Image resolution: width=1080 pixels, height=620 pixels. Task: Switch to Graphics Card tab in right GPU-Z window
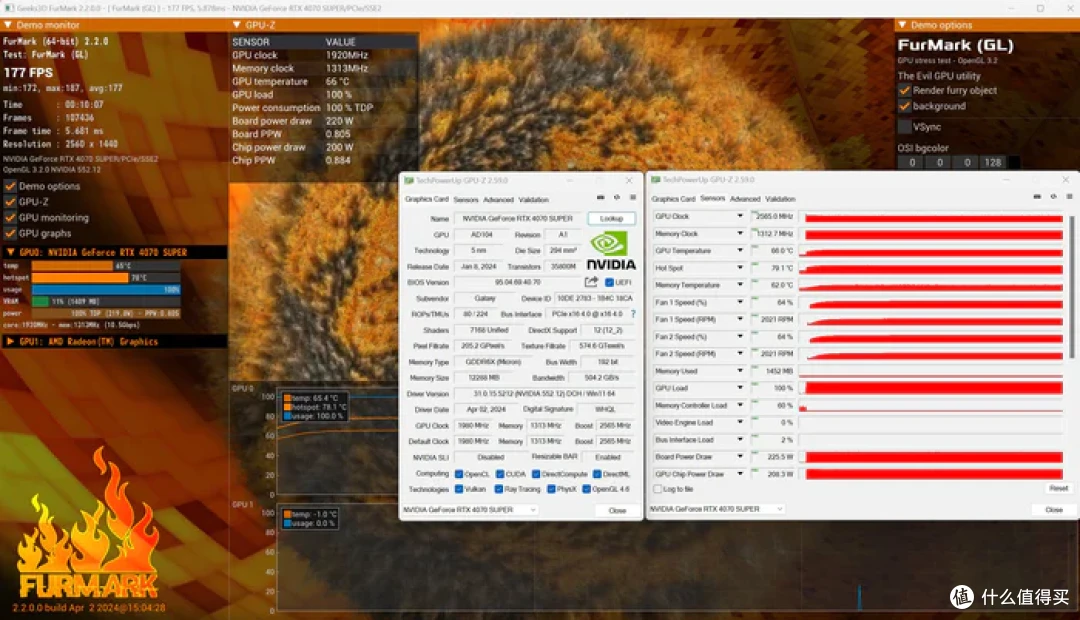pyautogui.click(x=673, y=199)
